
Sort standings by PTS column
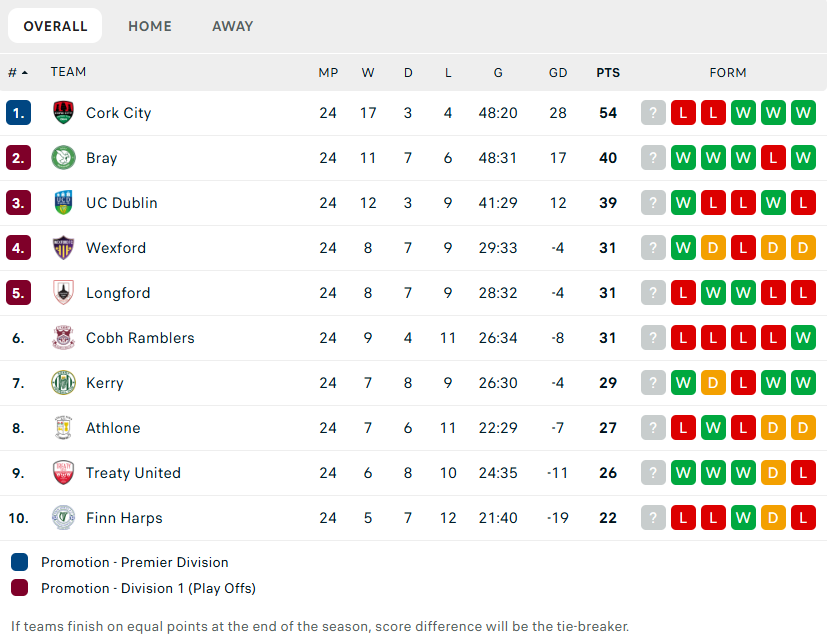(x=608, y=73)
